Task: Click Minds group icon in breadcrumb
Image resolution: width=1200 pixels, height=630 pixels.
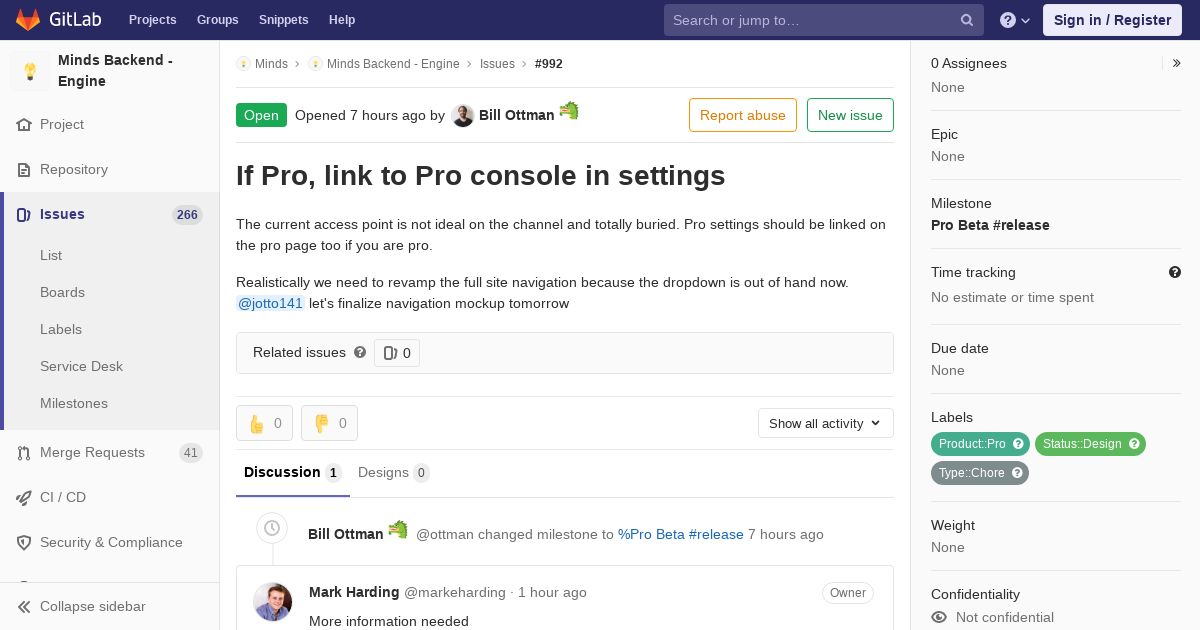Action: click(x=243, y=63)
